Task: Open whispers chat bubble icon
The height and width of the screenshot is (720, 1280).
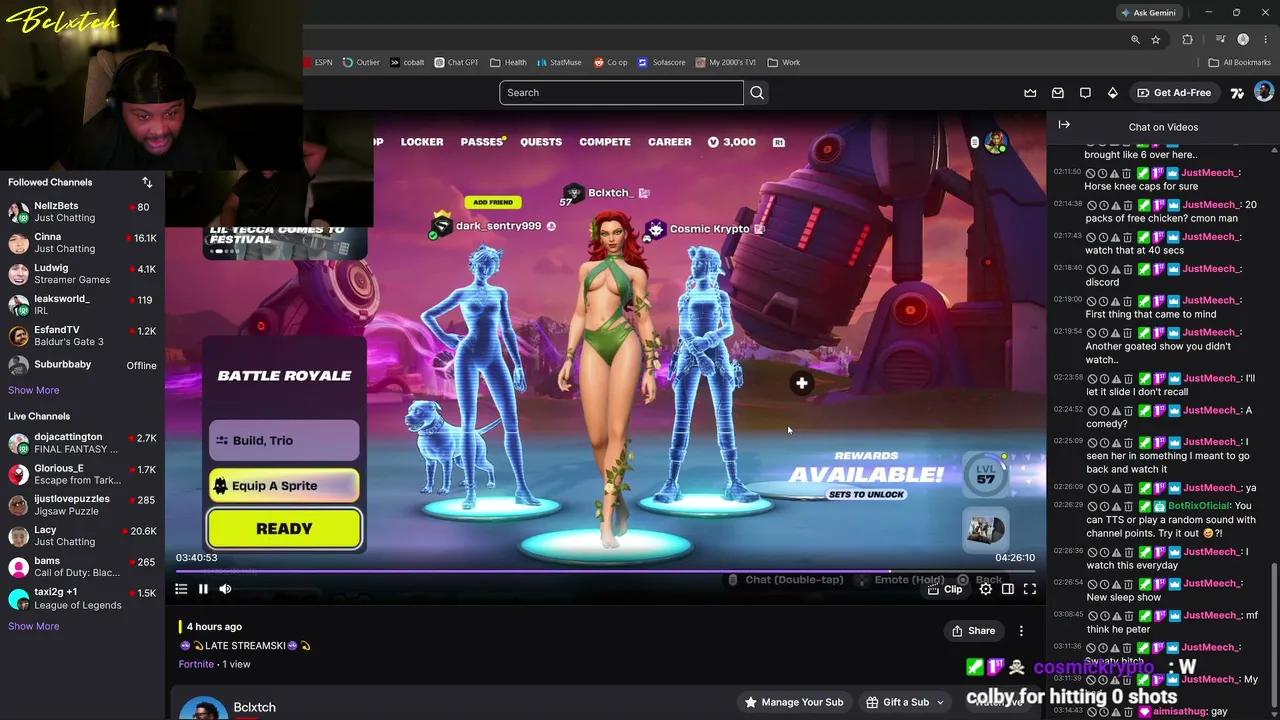Action: coord(1085,93)
